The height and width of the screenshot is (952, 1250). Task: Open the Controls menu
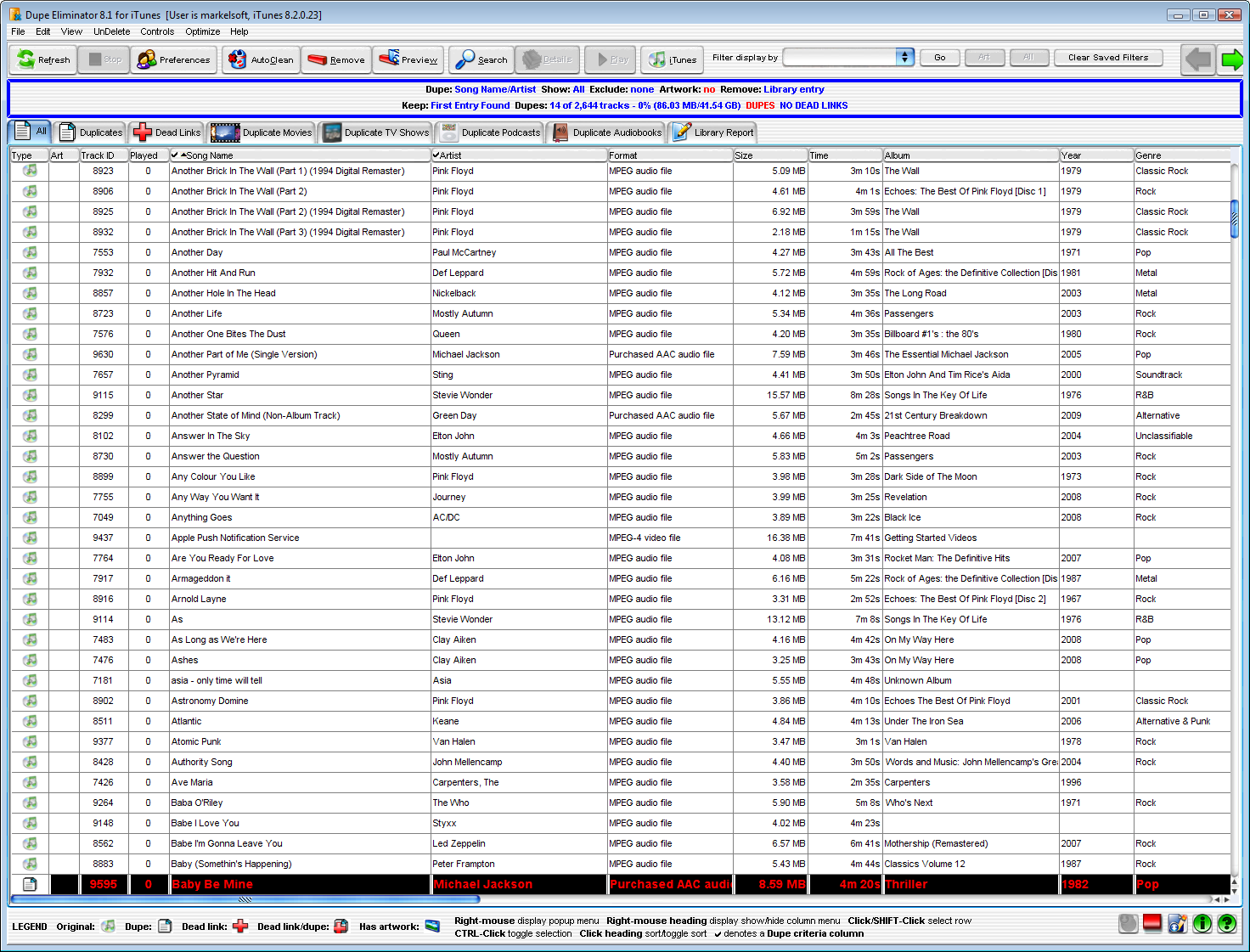[x=157, y=31]
